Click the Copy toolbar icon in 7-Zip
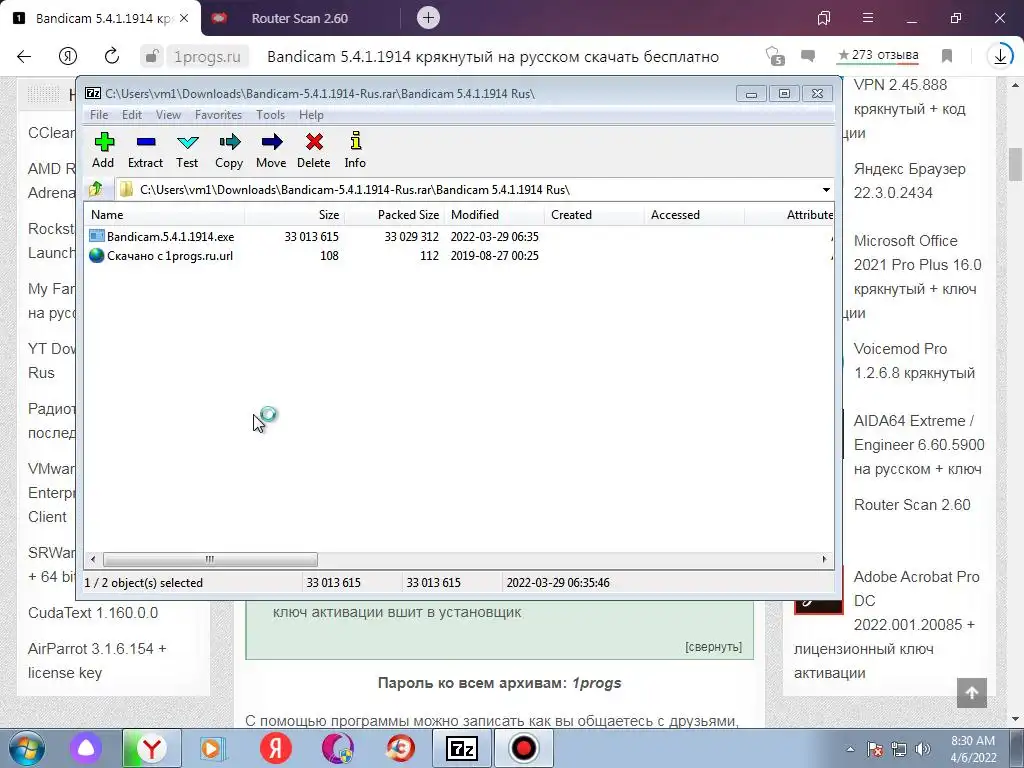1024x768 pixels. point(229,150)
